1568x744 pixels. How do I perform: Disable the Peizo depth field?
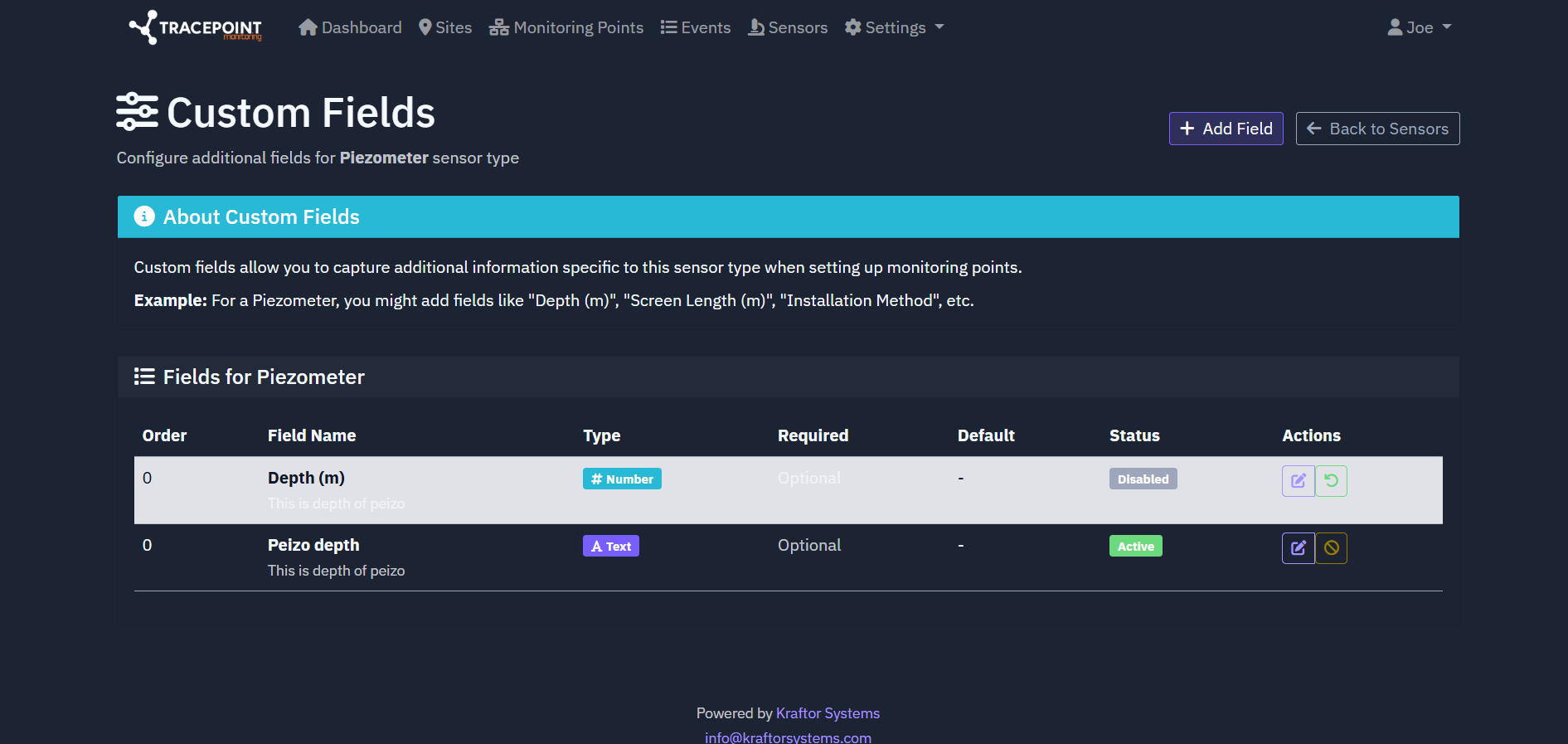[1331, 548]
